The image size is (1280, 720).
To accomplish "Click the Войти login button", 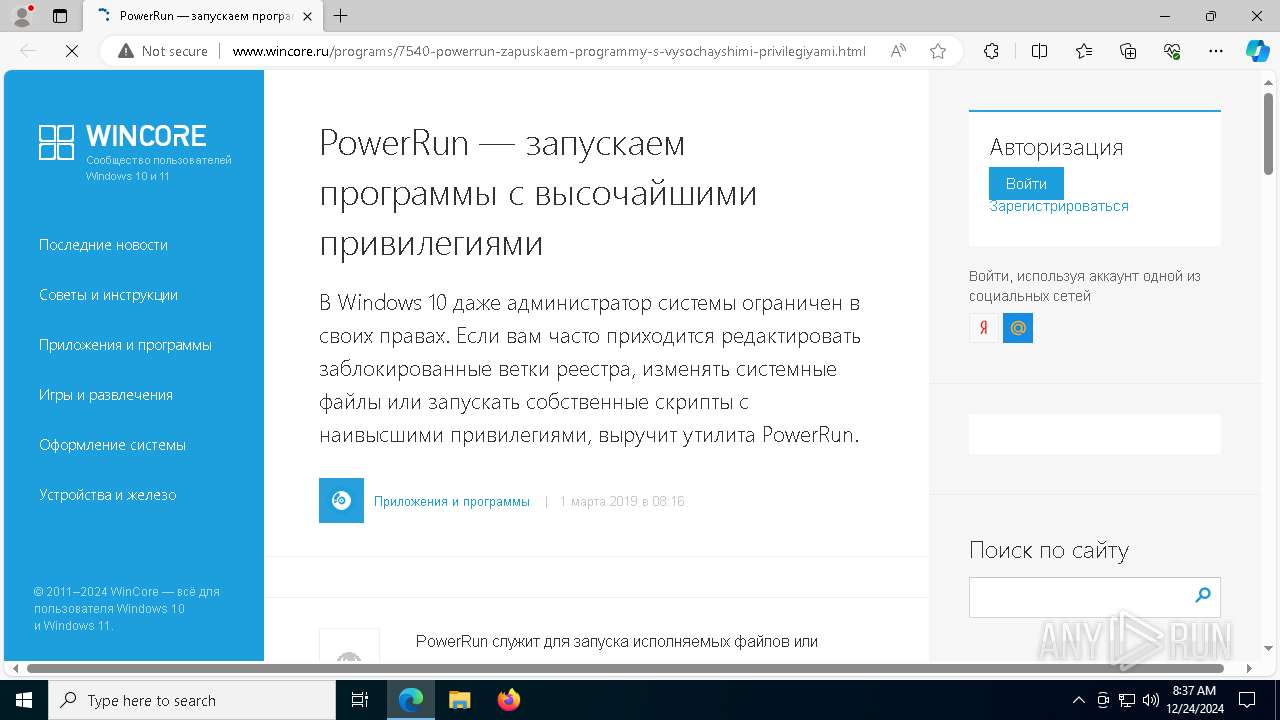I will pyautogui.click(x=1026, y=184).
